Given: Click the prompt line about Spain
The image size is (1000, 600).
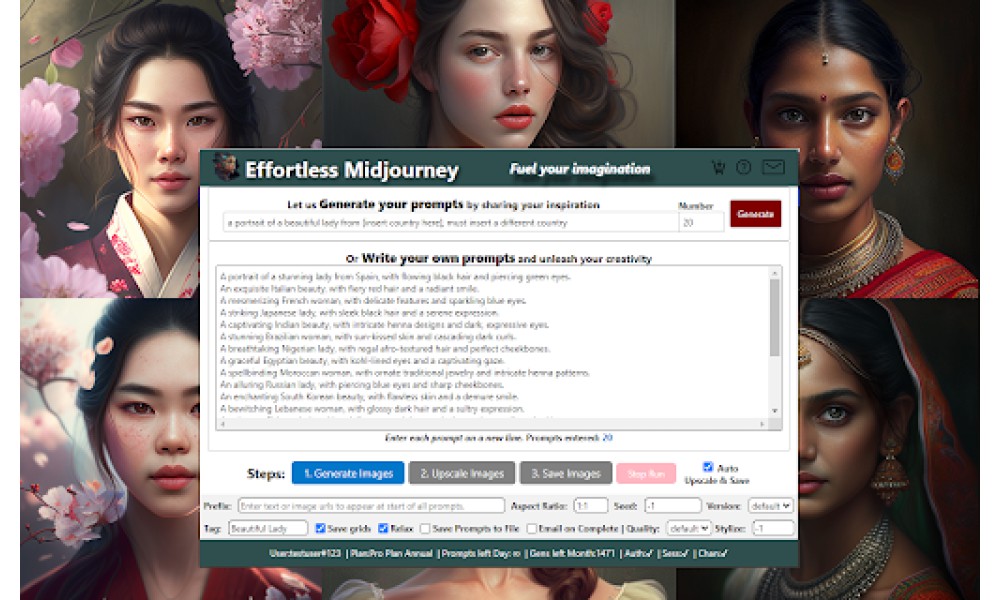Looking at the screenshot, I should point(395,277).
